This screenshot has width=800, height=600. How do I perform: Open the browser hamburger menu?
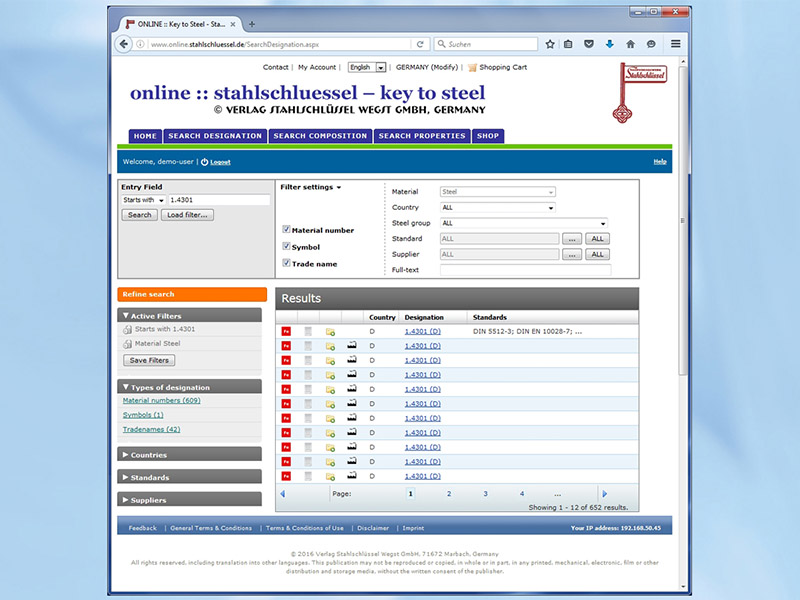click(676, 44)
